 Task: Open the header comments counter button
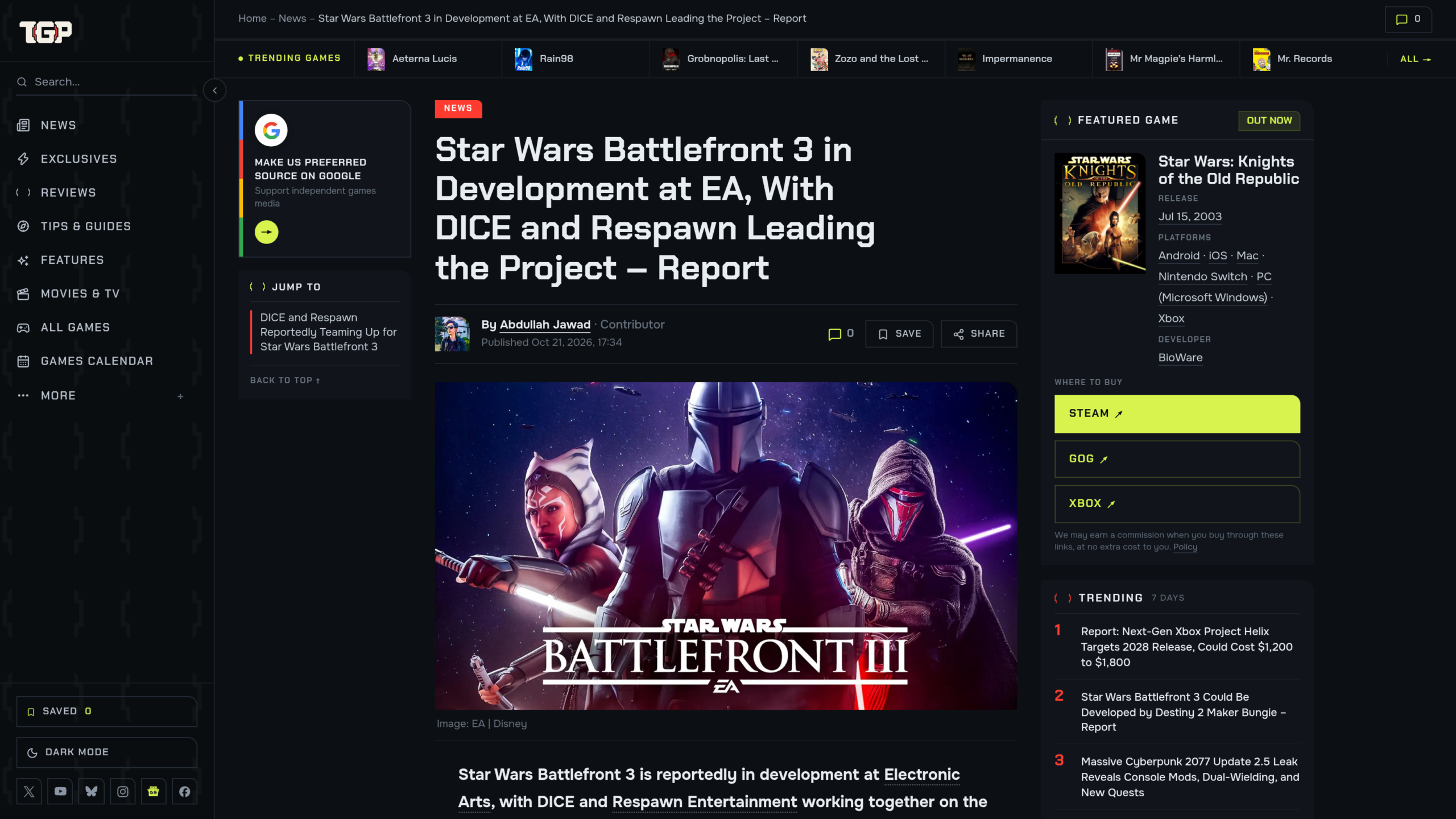1408,19
